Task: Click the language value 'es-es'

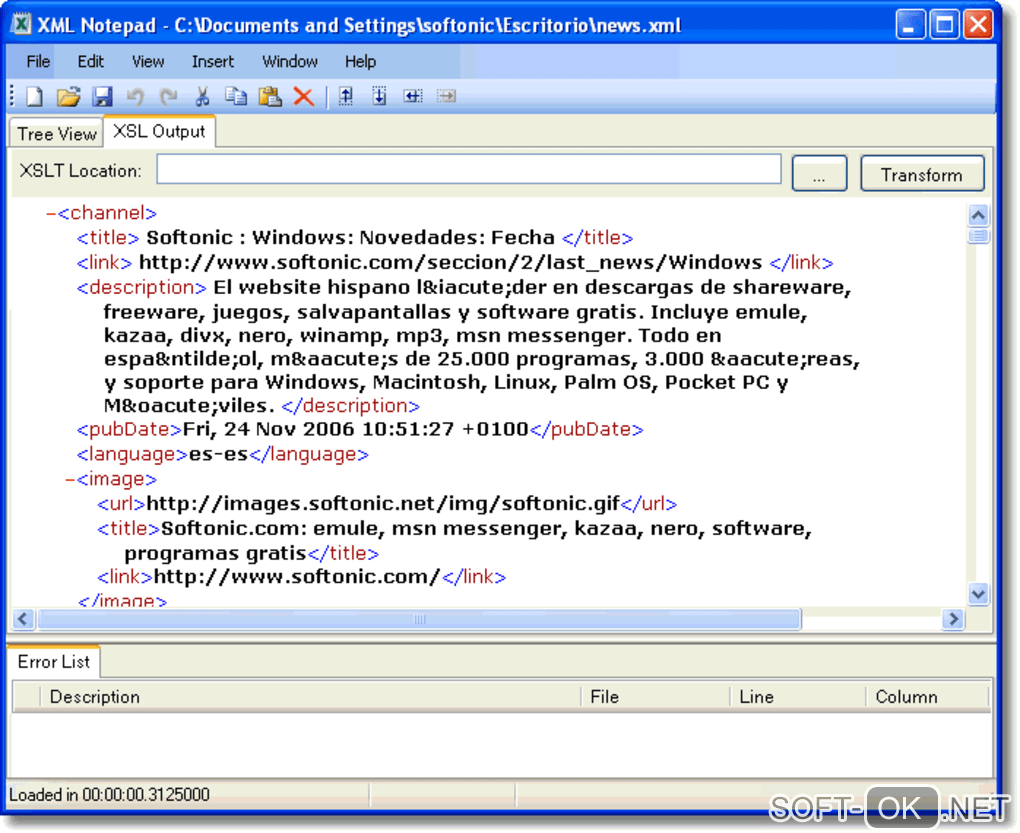Action: point(219,454)
